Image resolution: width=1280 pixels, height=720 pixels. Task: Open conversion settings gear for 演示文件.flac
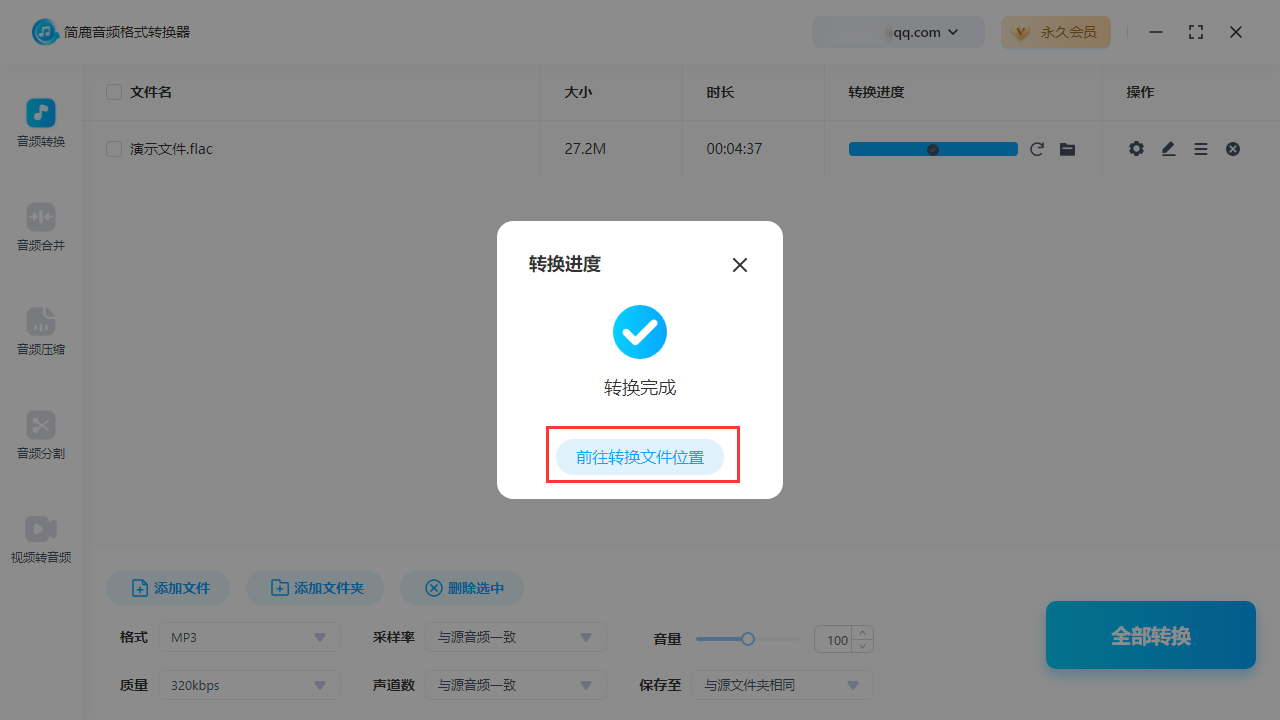coord(1136,148)
